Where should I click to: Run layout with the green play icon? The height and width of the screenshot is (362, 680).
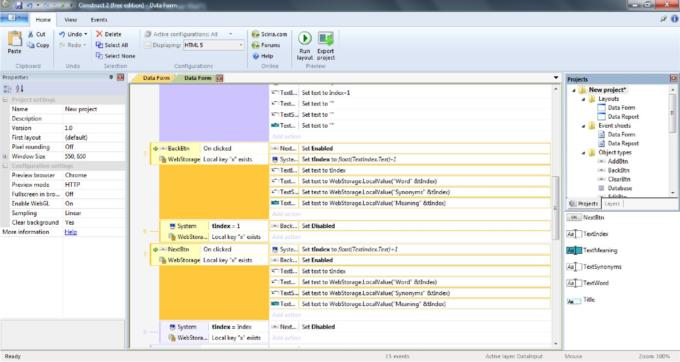[x=304, y=38]
